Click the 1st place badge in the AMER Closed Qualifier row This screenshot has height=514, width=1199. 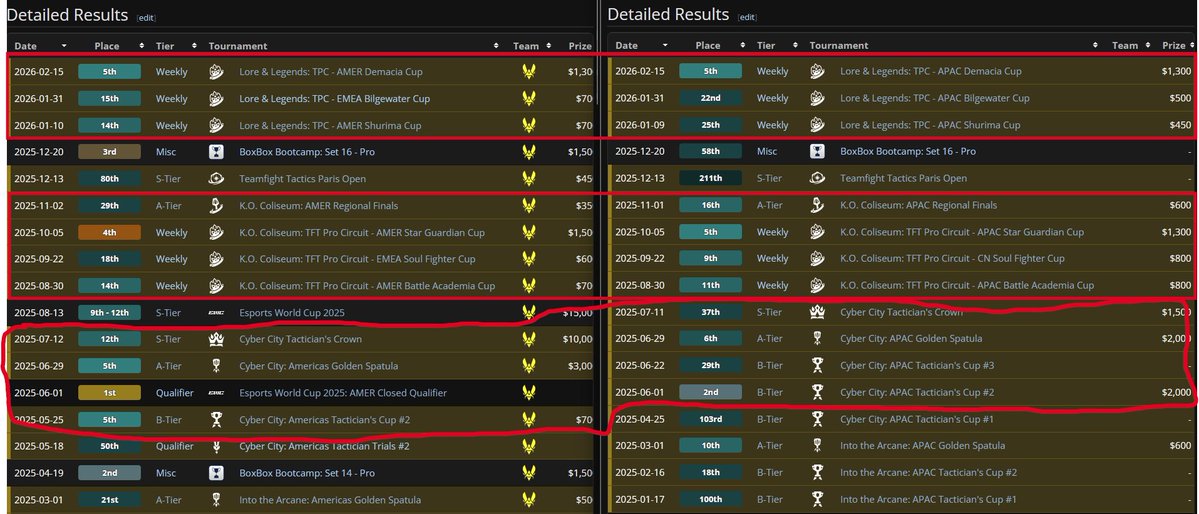click(109, 392)
